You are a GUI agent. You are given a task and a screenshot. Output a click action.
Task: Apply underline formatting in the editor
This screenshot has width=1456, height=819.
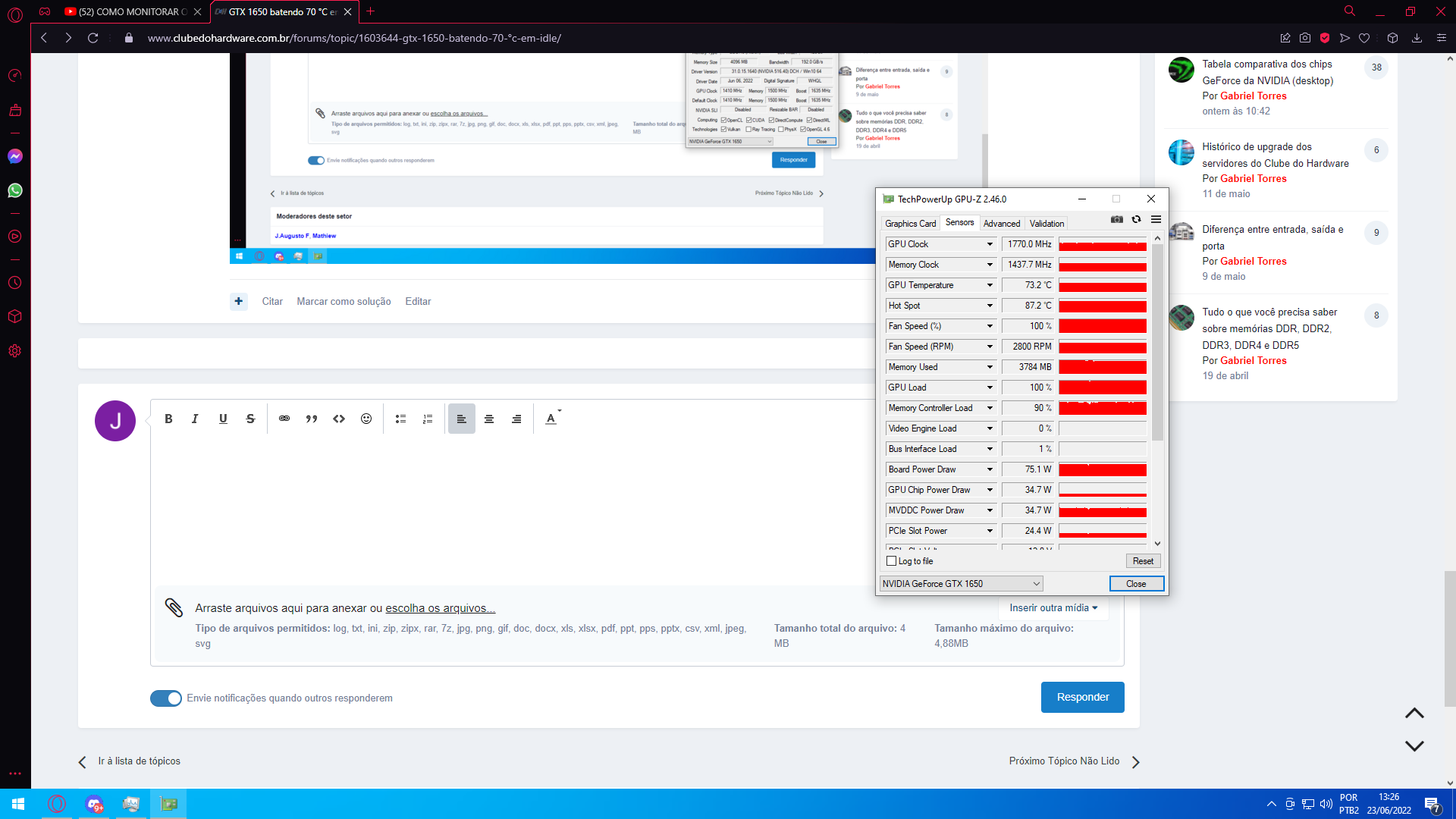coord(223,419)
